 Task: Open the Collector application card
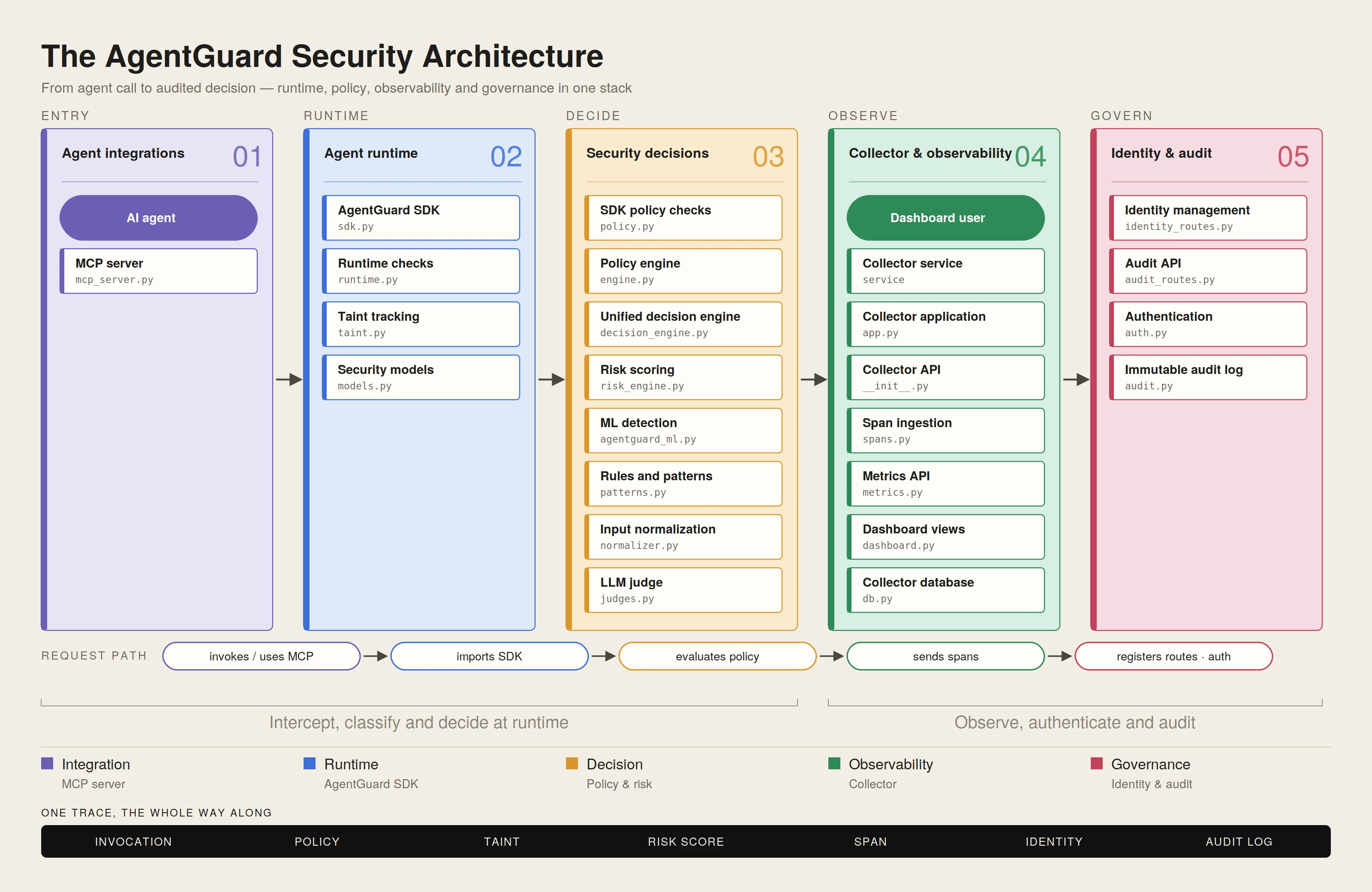click(x=945, y=324)
